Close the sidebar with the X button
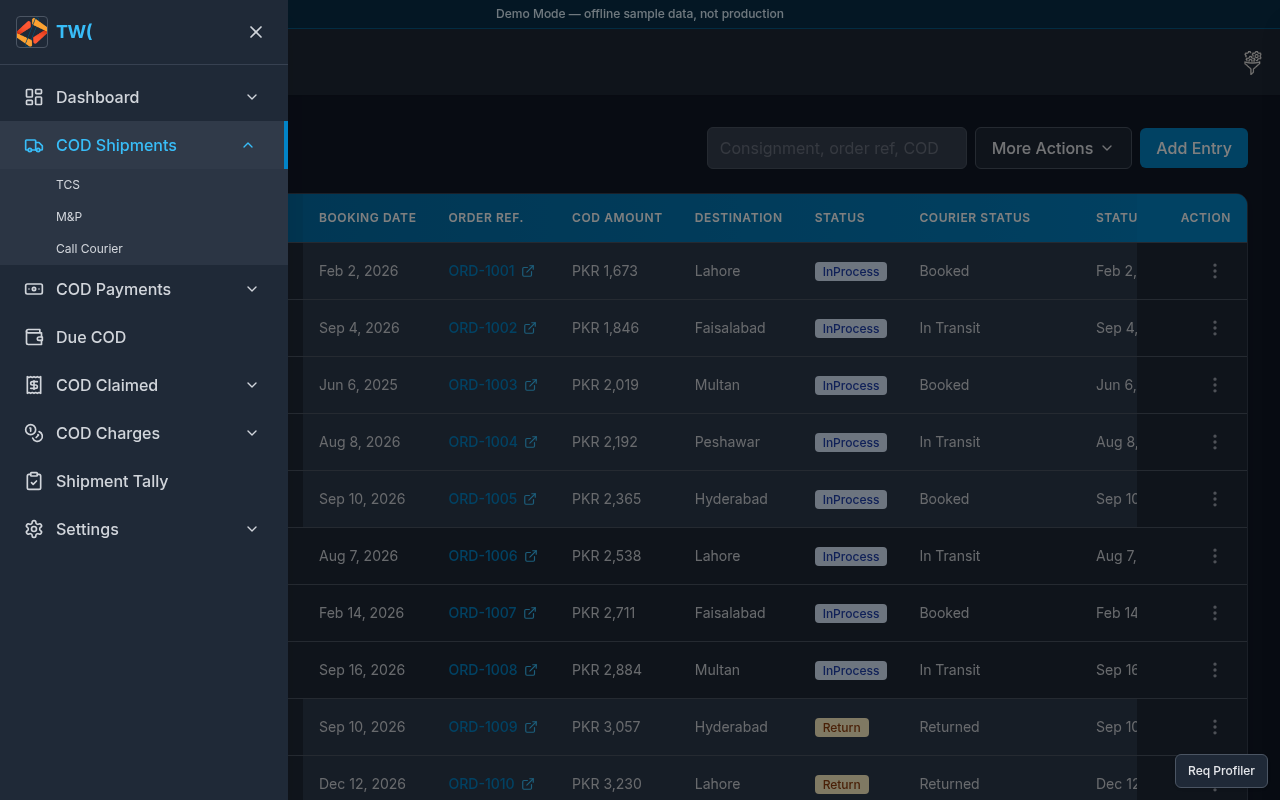This screenshot has height=800, width=1280. click(x=256, y=32)
